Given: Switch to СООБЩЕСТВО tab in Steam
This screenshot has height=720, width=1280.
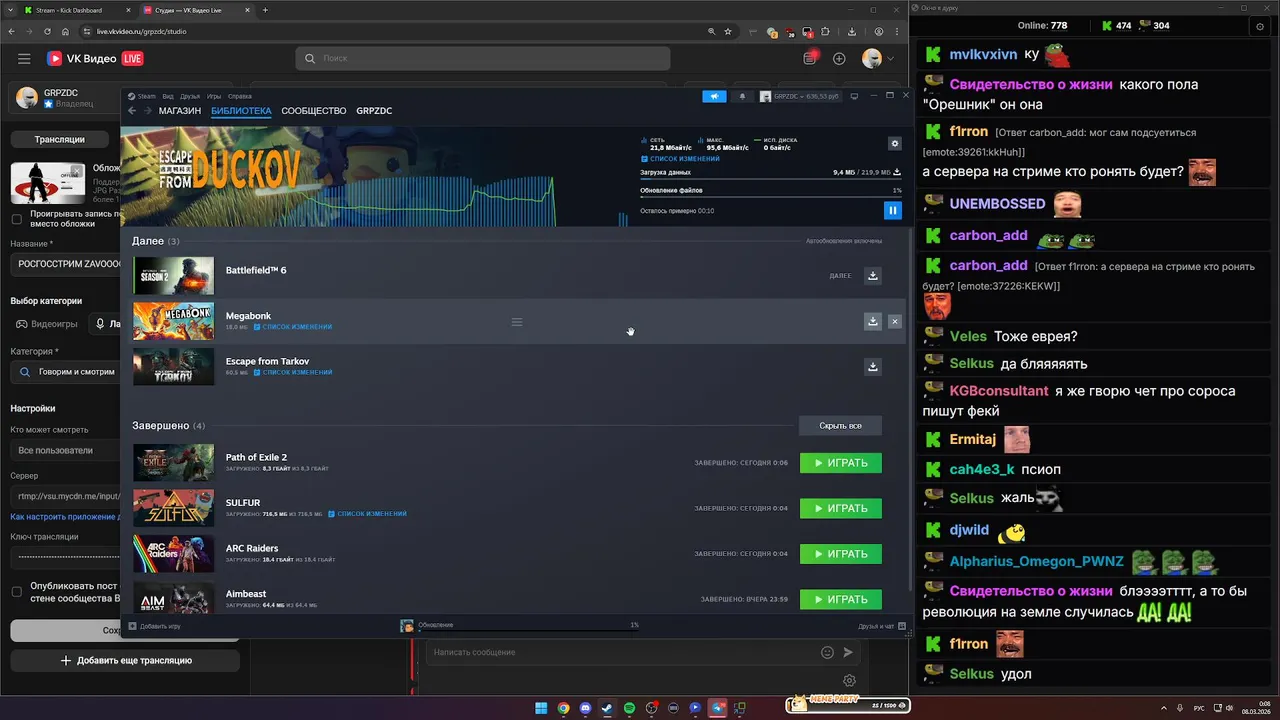Looking at the screenshot, I should 314,111.
